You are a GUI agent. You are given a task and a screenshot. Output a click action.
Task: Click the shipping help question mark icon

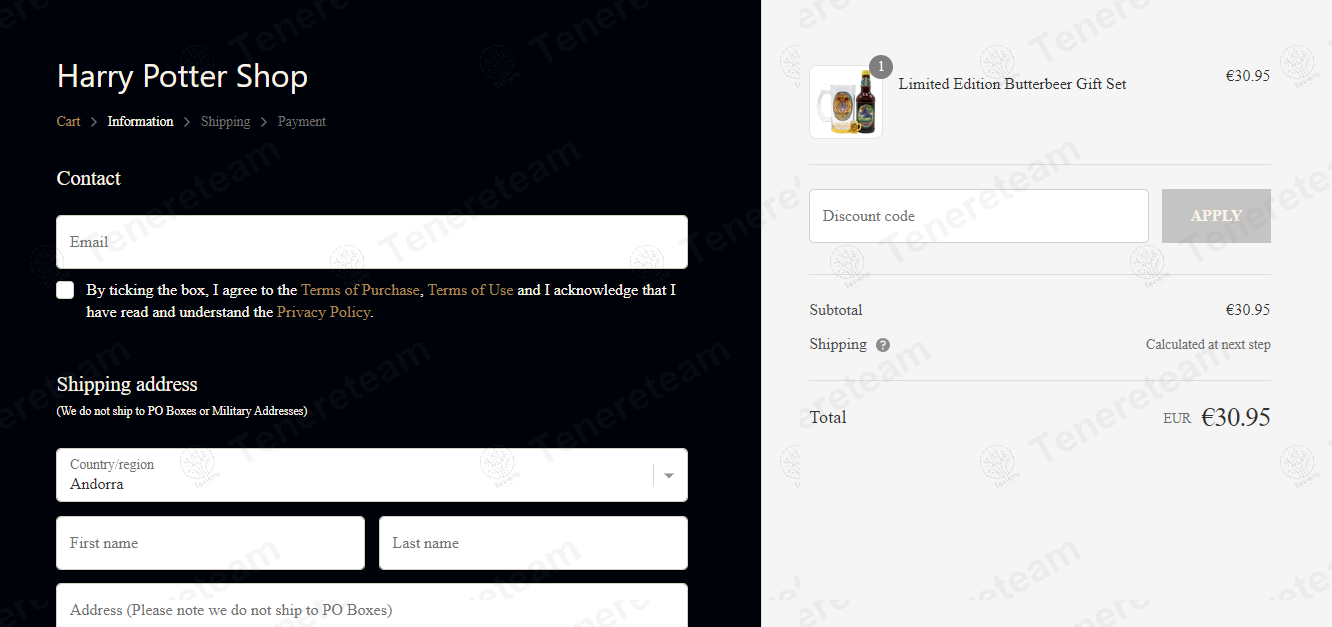click(883, 345)
